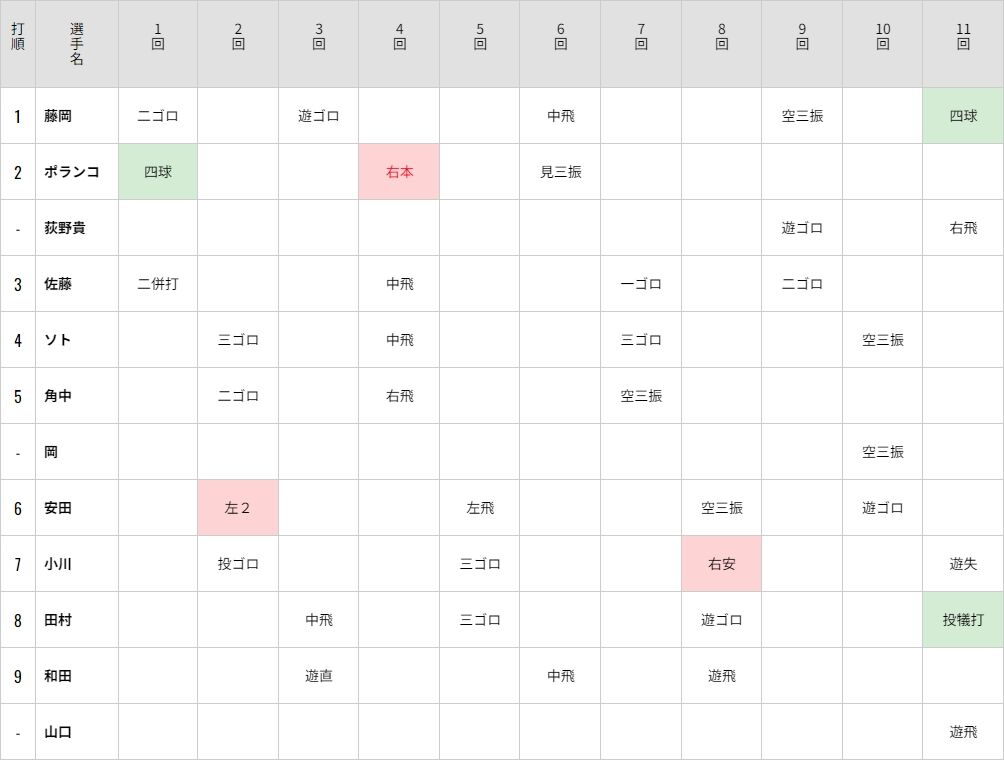The width and height of the screenshot is (1004, 760).
Task: Select the 安田 name cell
Action: point(58,508)
